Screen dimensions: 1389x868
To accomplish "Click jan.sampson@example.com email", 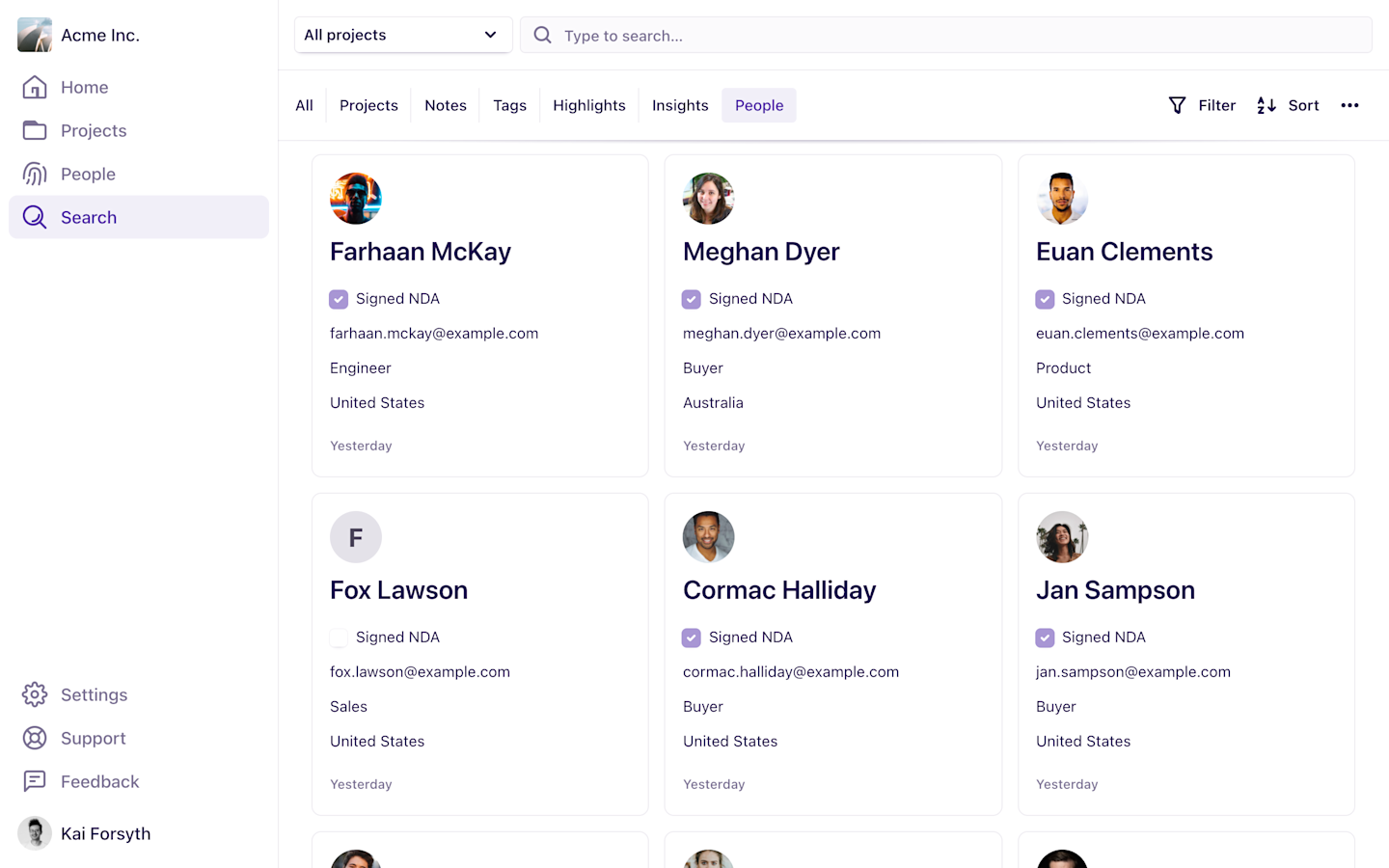I will tap(1133, 672).
